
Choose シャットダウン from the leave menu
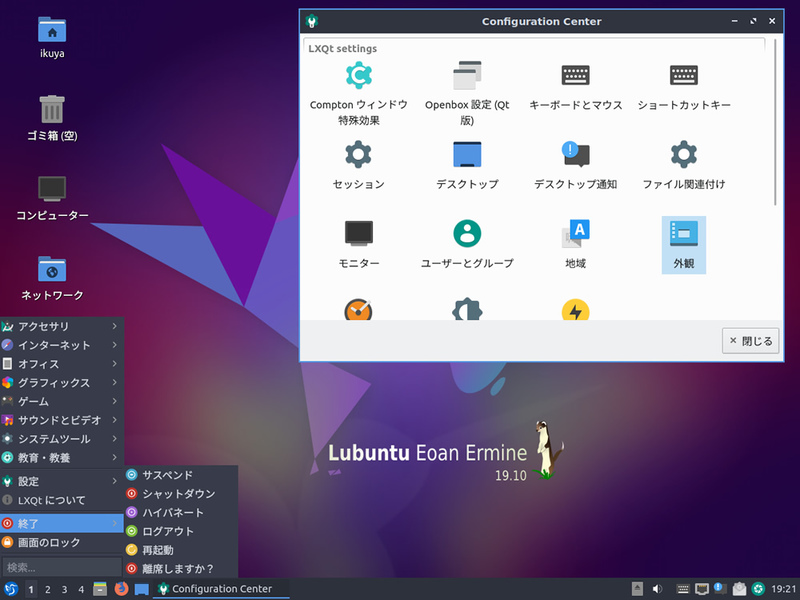178,494
